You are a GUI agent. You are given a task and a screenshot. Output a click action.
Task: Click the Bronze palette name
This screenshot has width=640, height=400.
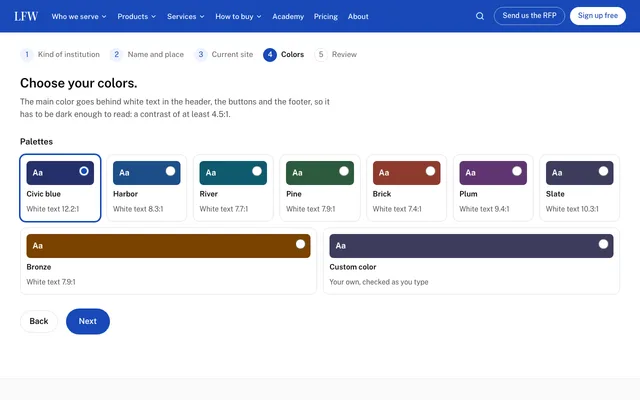point(39,267)
